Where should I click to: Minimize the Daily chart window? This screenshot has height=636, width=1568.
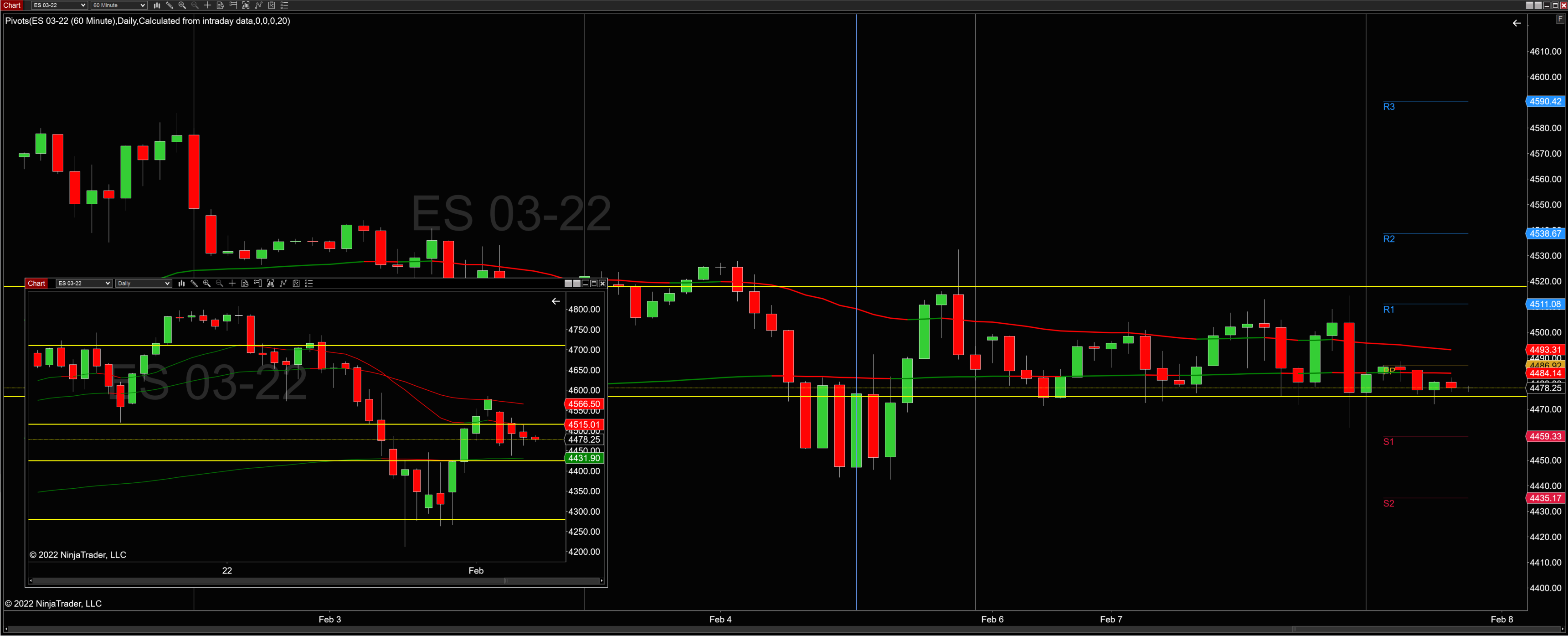(585, 283)
